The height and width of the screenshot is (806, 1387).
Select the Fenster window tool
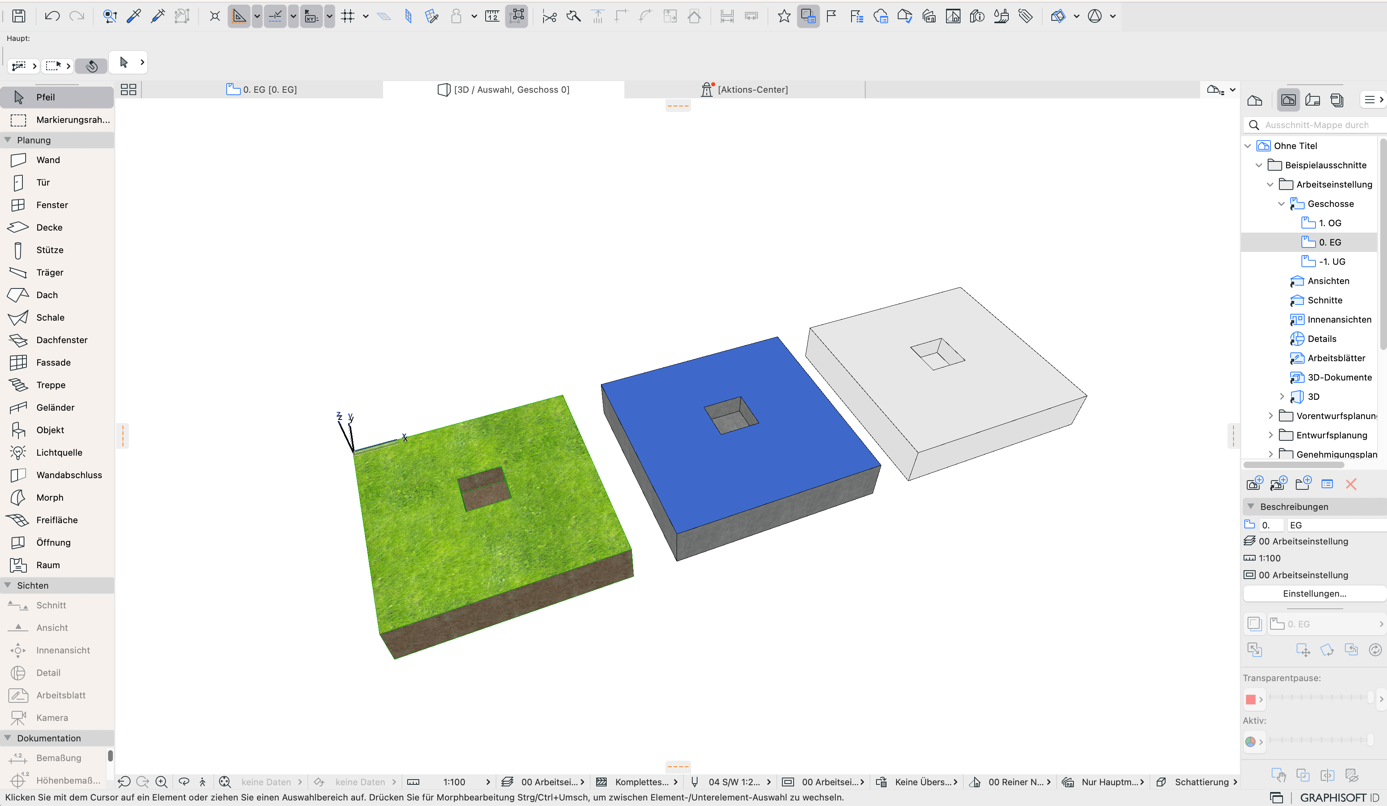pos(57,205)
